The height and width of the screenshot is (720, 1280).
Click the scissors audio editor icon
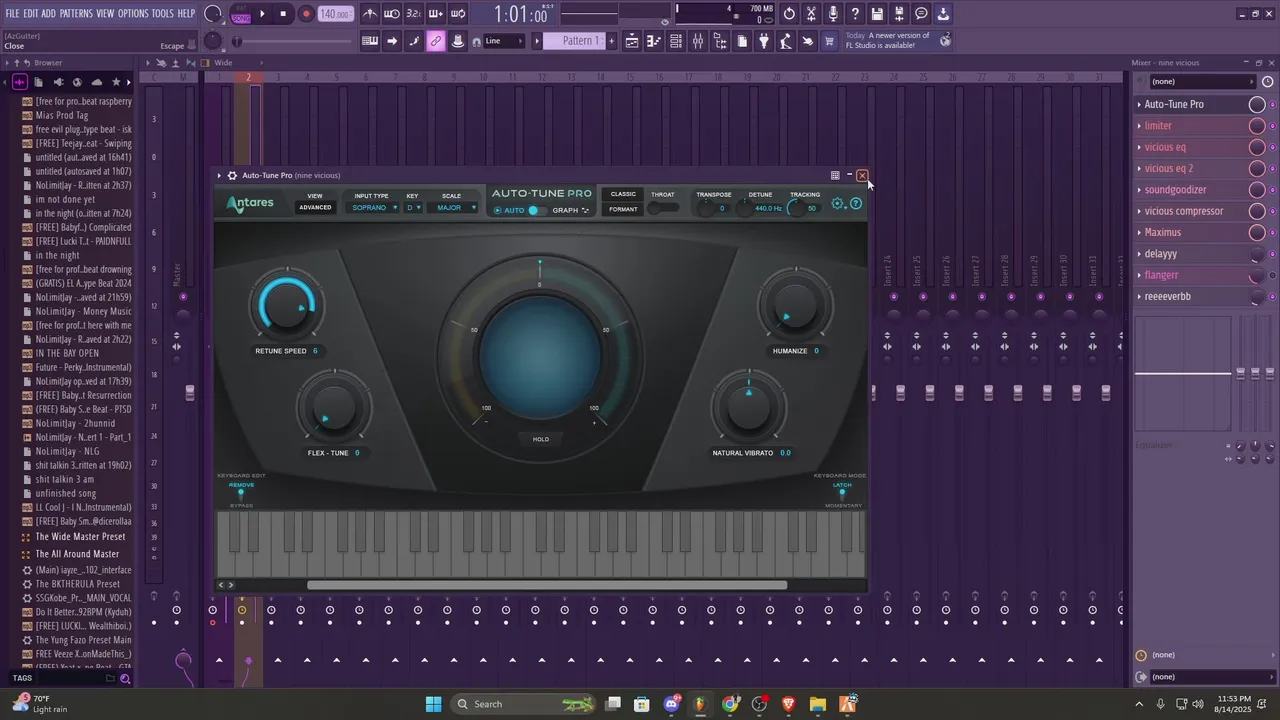811,14
